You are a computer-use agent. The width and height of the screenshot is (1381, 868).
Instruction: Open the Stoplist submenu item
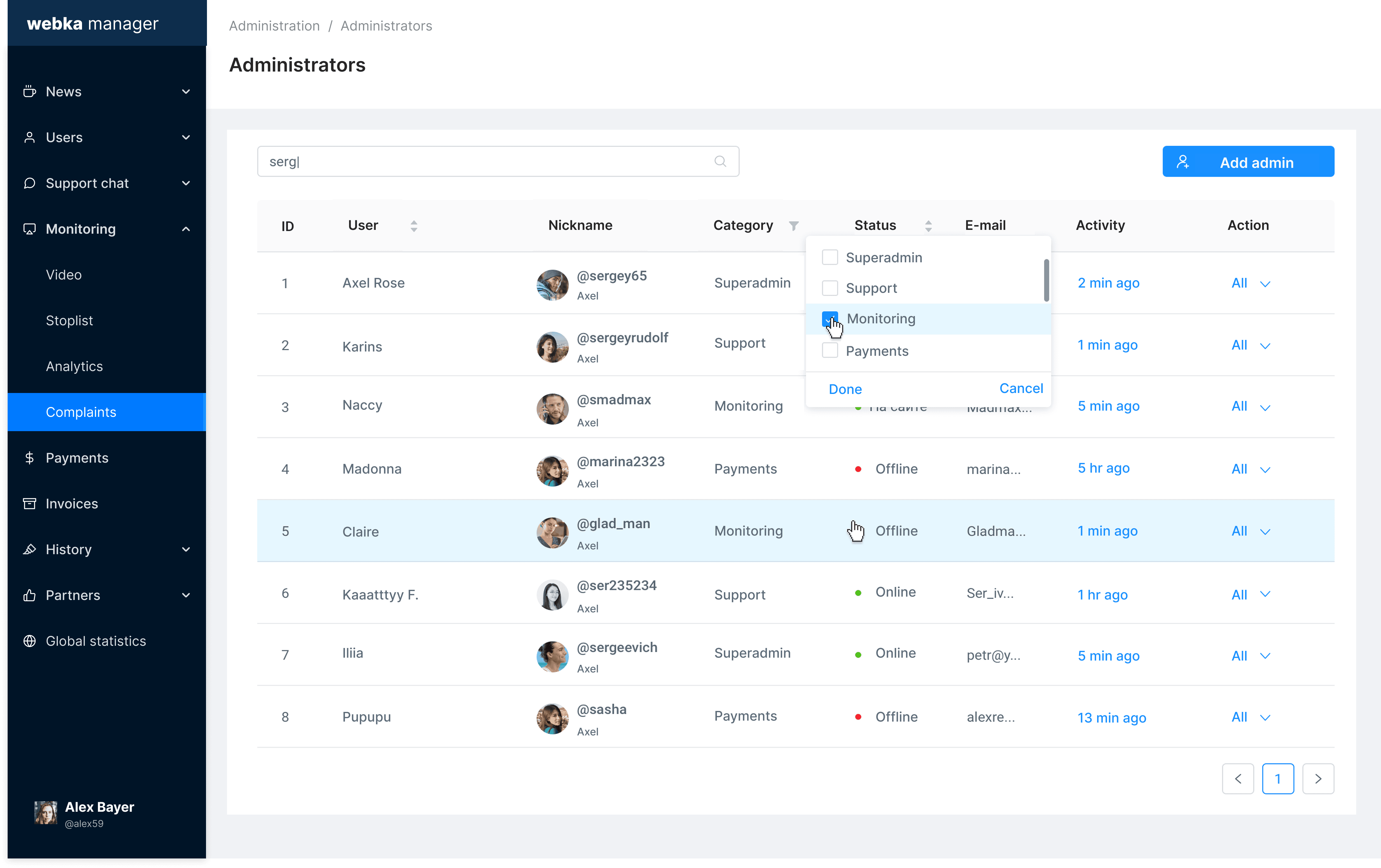click(x=69, y=320)
